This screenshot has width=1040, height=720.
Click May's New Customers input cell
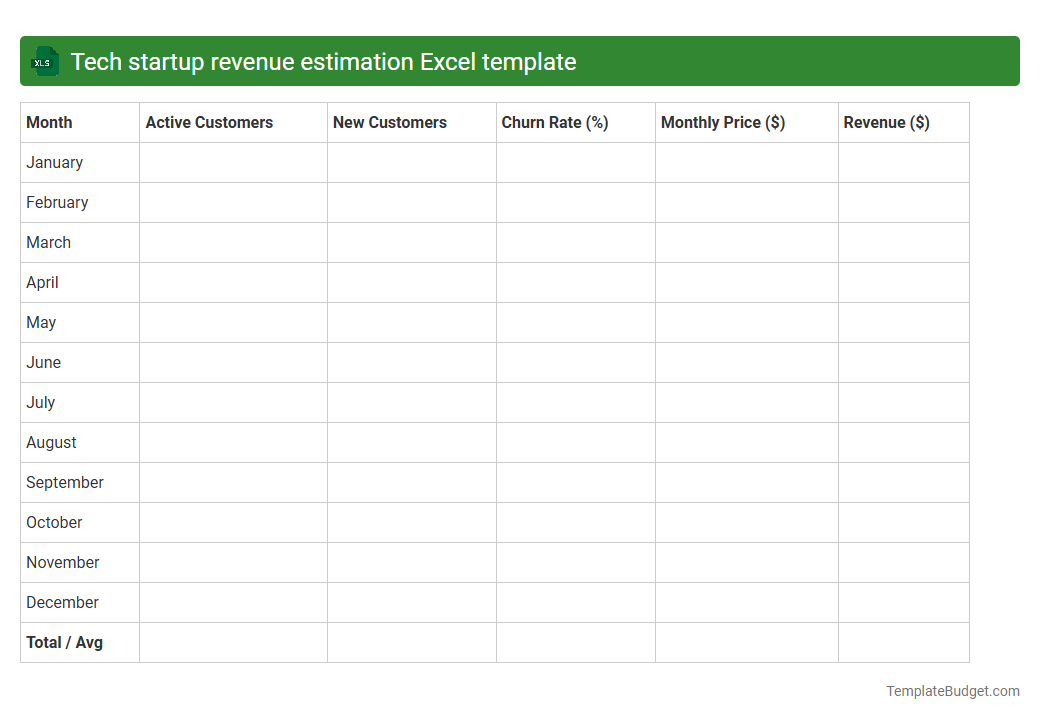(x=411, y=322)
